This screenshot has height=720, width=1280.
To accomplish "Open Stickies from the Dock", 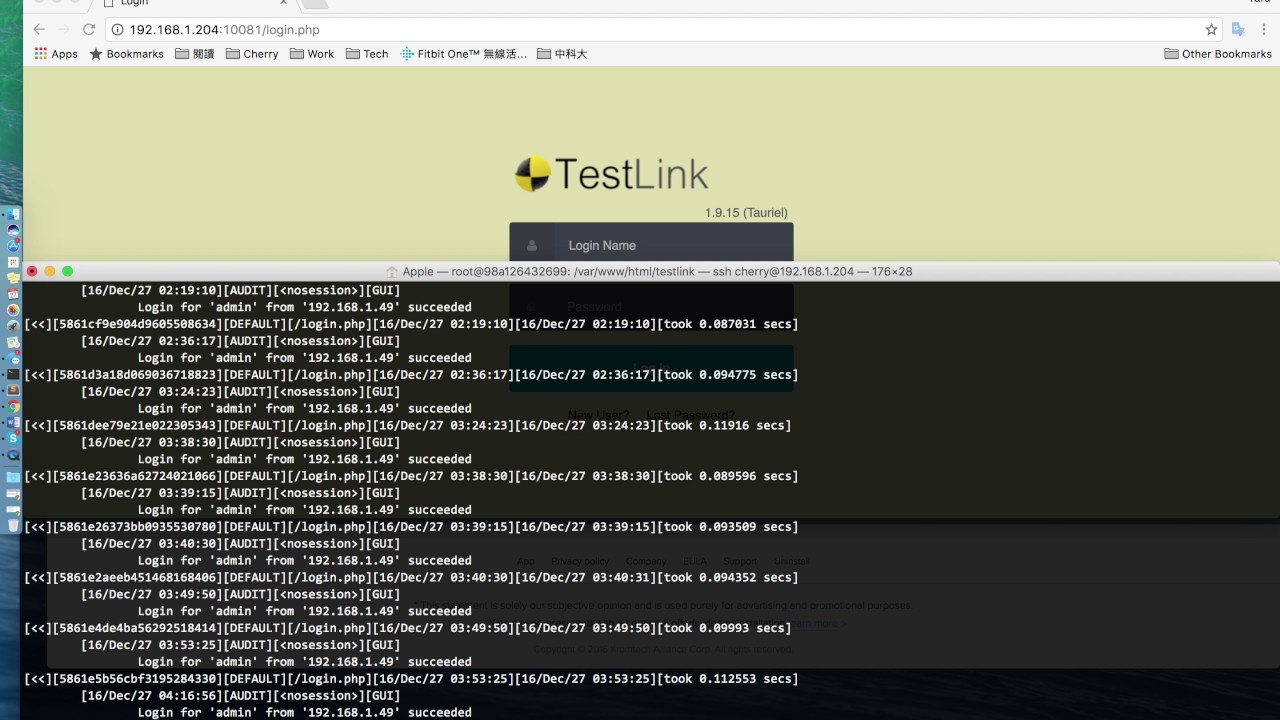I will pyautogui.click(x=13, y=277).
